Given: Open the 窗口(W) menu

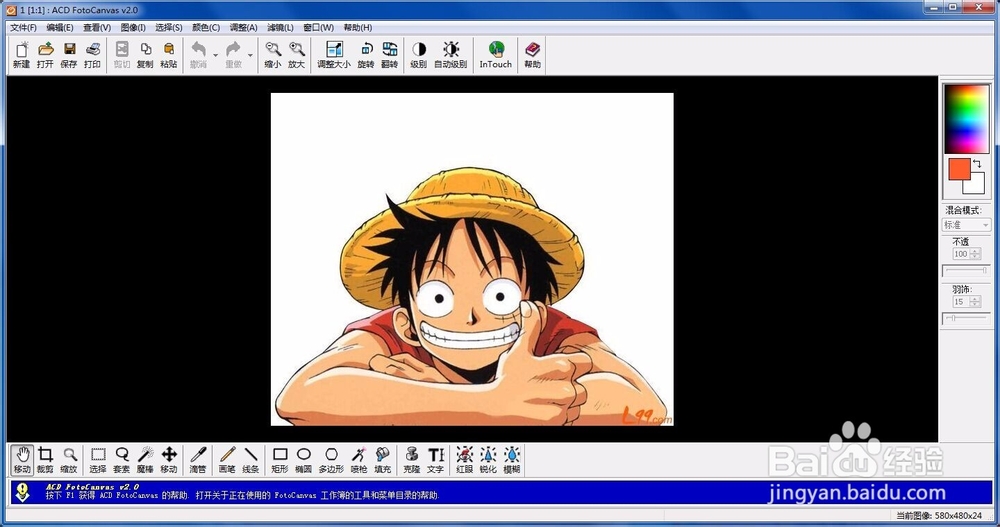Looking at the screenshot, I should [x=318, y=27].
